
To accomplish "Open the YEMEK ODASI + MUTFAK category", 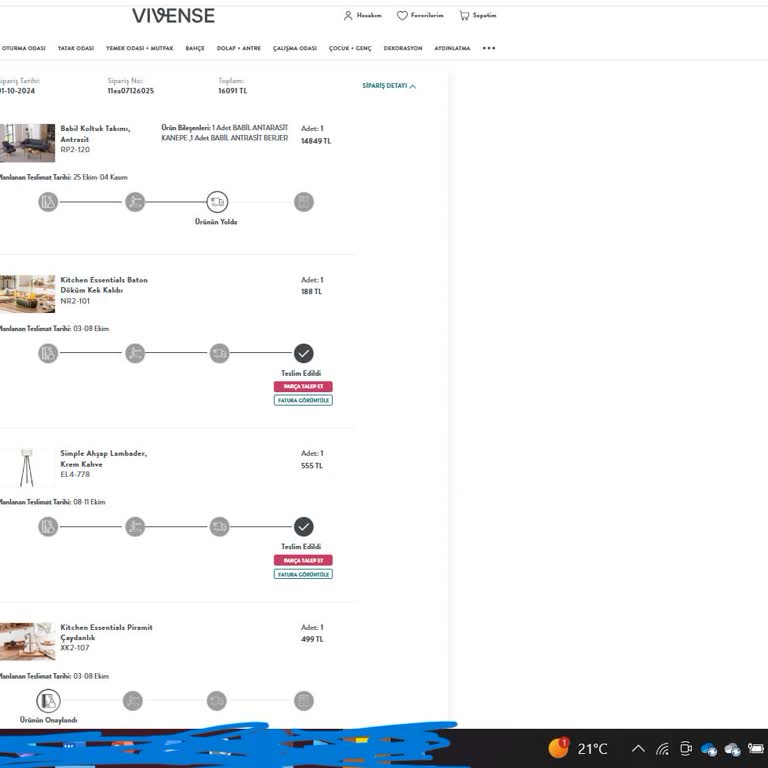I will click(140, 48).
